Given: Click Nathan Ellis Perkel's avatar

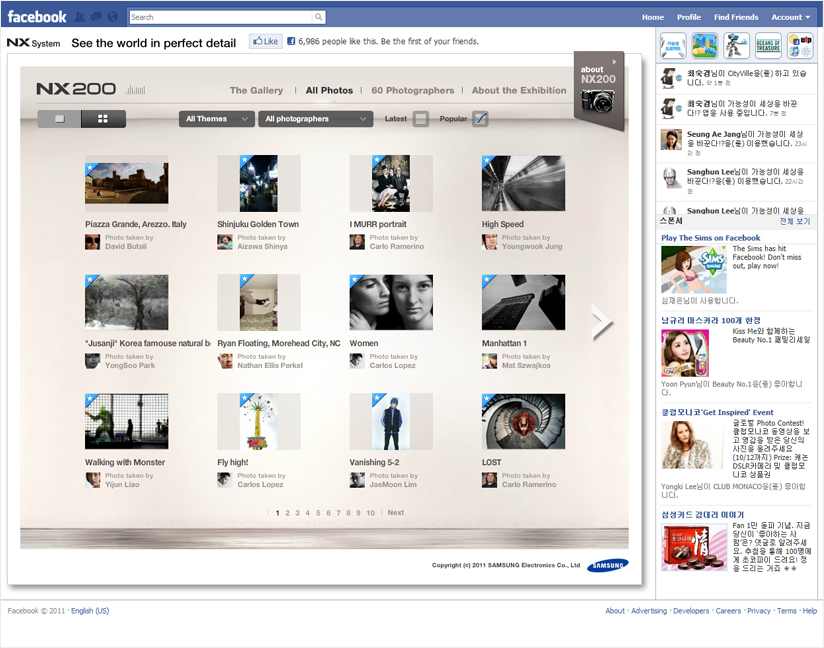Looking at the screenshot, I should click(x=225, y=361).
